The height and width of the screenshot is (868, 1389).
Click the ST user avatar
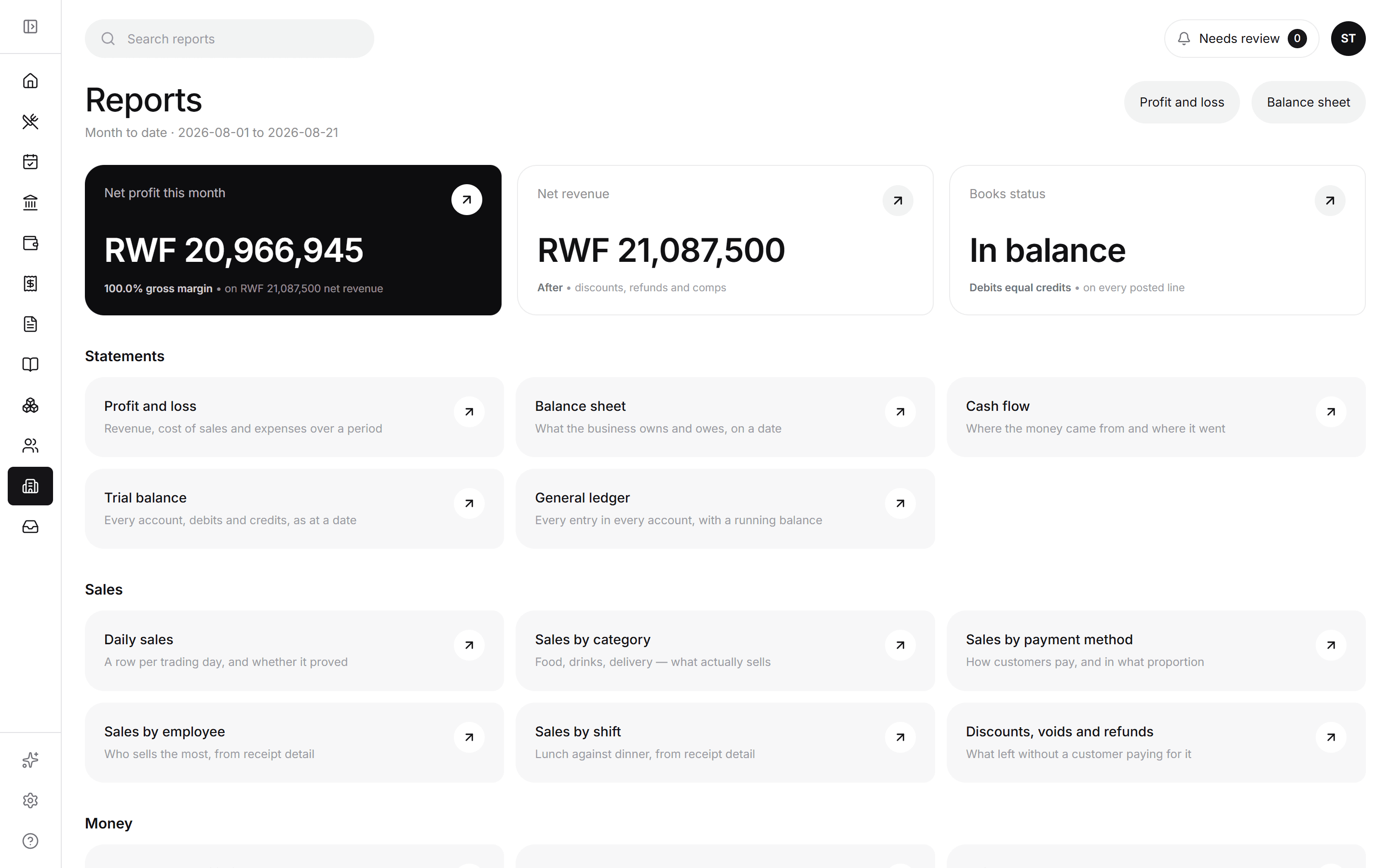(1348, 39)
